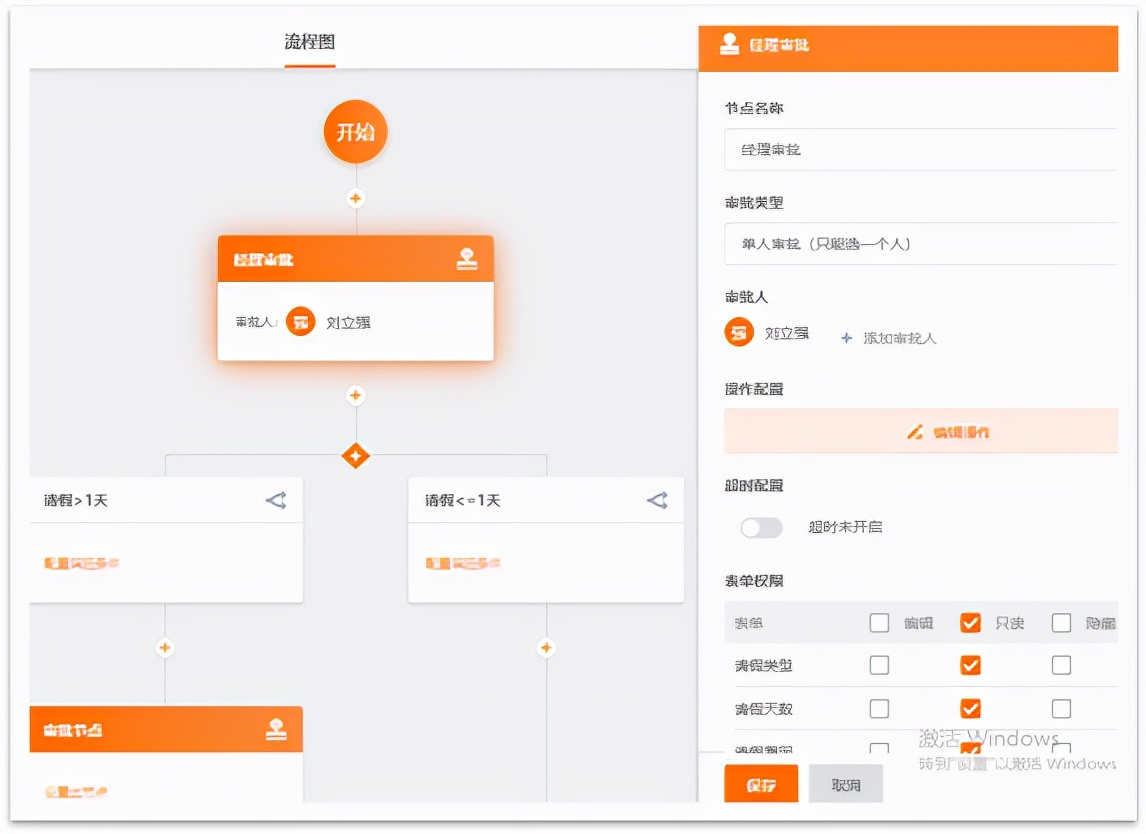Click branch icon on 请假<=1天 card
This screenshot has width=1146, height=834.
coord(658,501)
